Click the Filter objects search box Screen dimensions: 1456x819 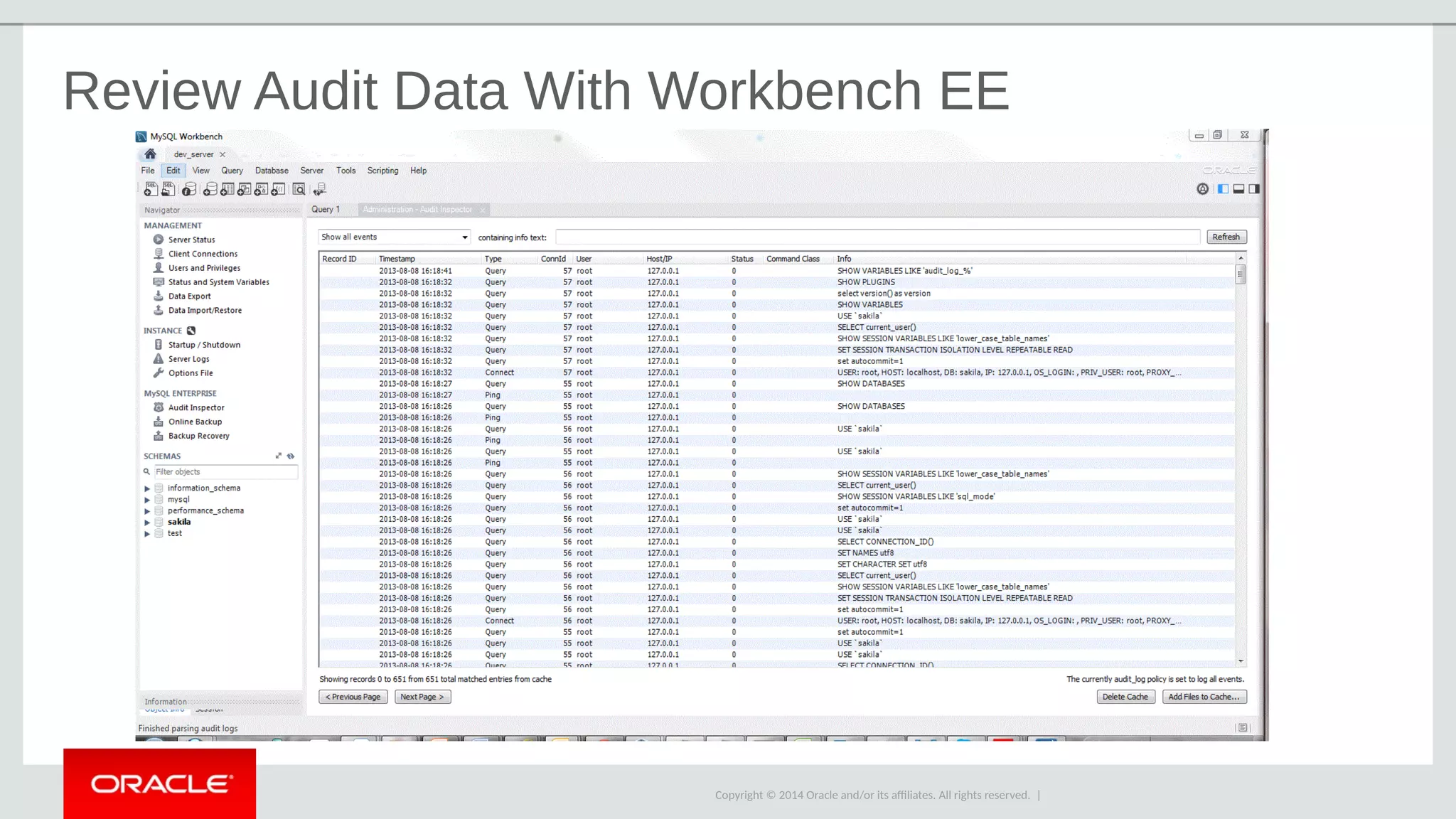point(225,472)
